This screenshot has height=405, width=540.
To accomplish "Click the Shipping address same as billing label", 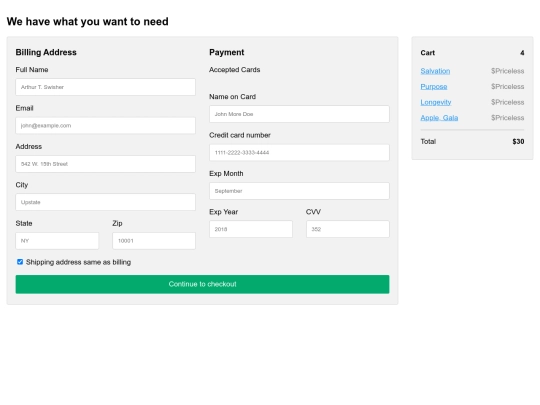I will pos(79,262).
